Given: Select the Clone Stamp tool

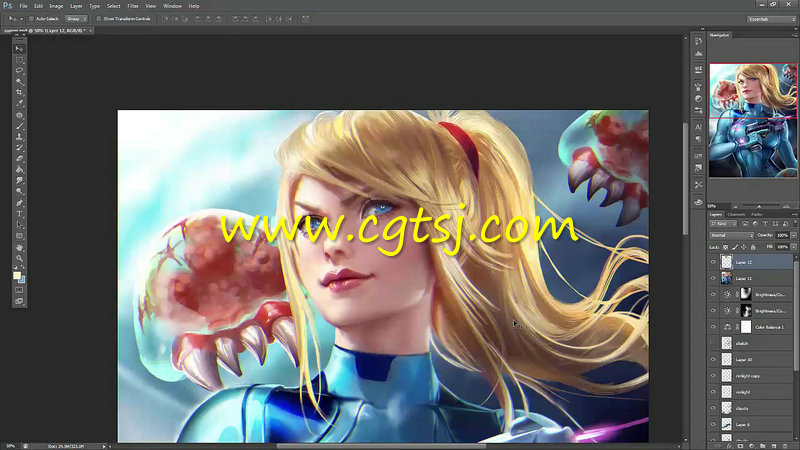Looking at the screenshot, I should point(19,137).
